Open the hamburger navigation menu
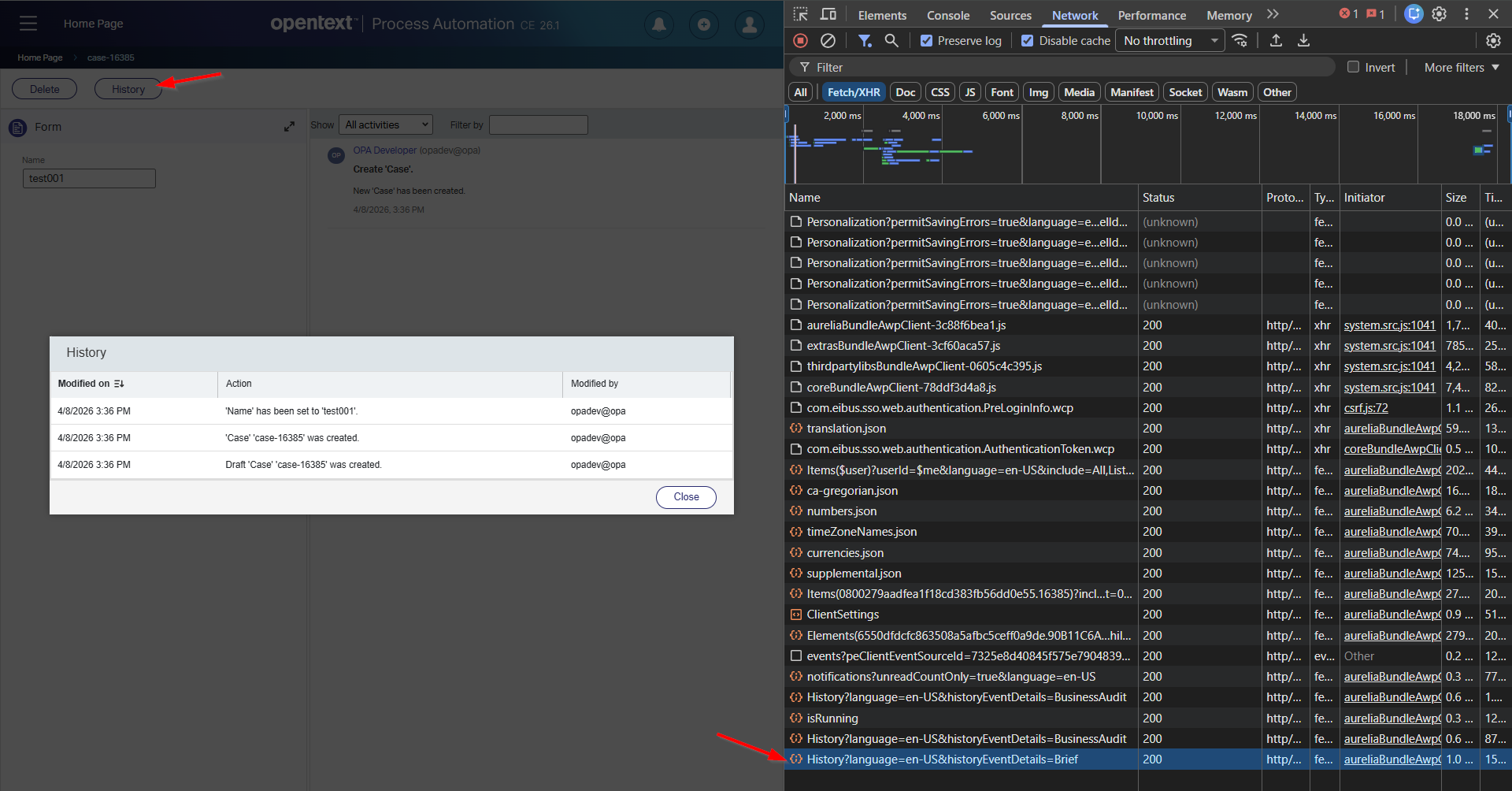The image size is (1512, 791). 28,24
